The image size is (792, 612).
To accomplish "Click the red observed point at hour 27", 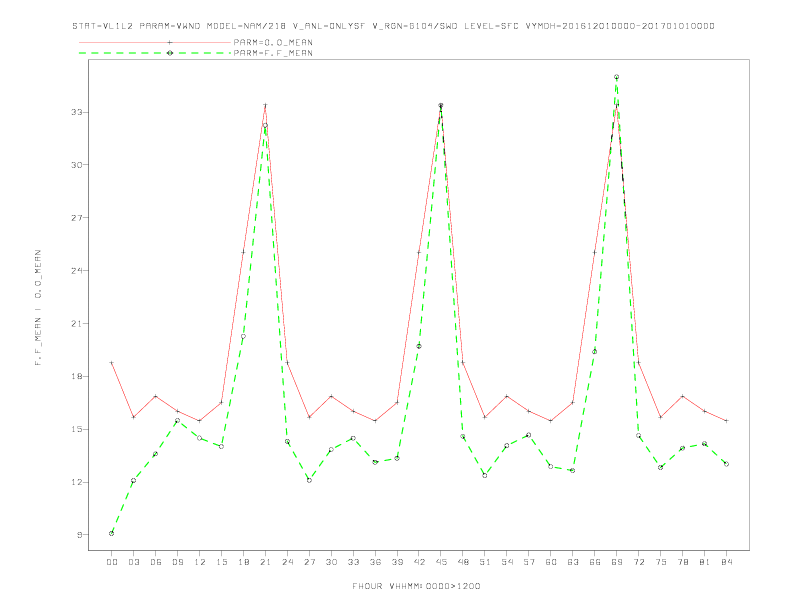I will [x=309, y=417].
